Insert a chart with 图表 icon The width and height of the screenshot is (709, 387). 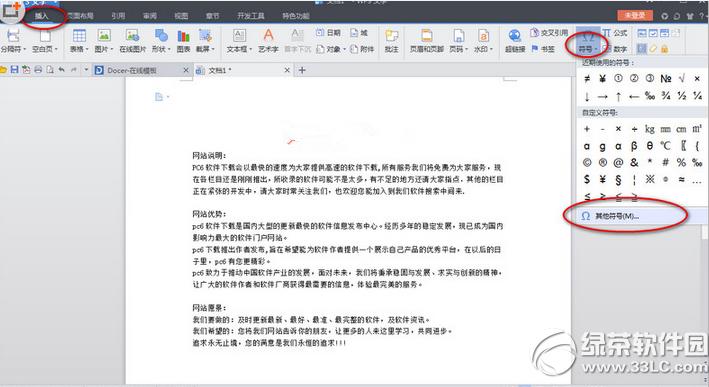pyautogui.click(x=183, y=40)
